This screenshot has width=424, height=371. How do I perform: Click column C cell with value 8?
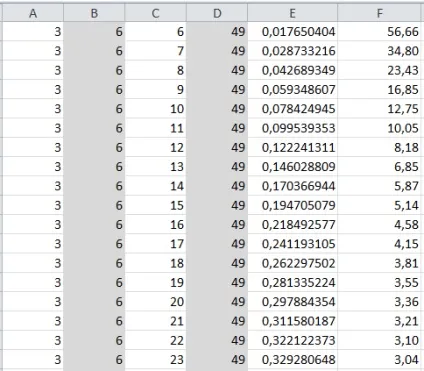[x=156, y=70]
